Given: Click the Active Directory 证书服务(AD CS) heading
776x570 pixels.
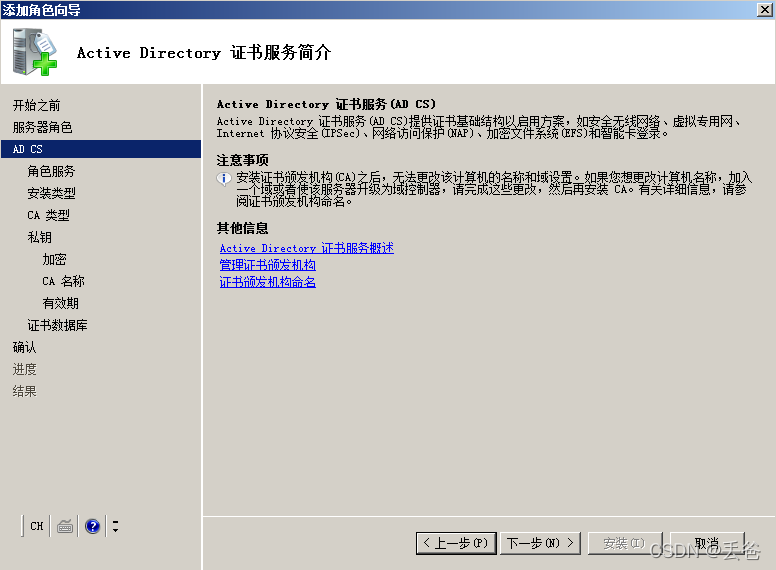Looking at the screenshot, I should coord(326,104).
